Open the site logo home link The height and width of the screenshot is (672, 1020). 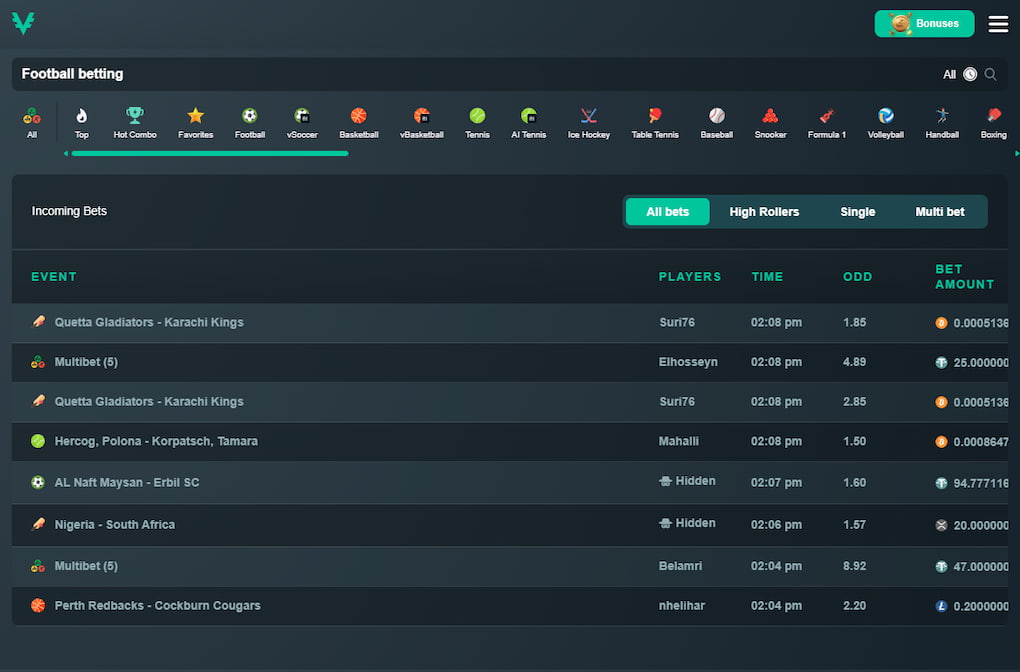(23, 23)
